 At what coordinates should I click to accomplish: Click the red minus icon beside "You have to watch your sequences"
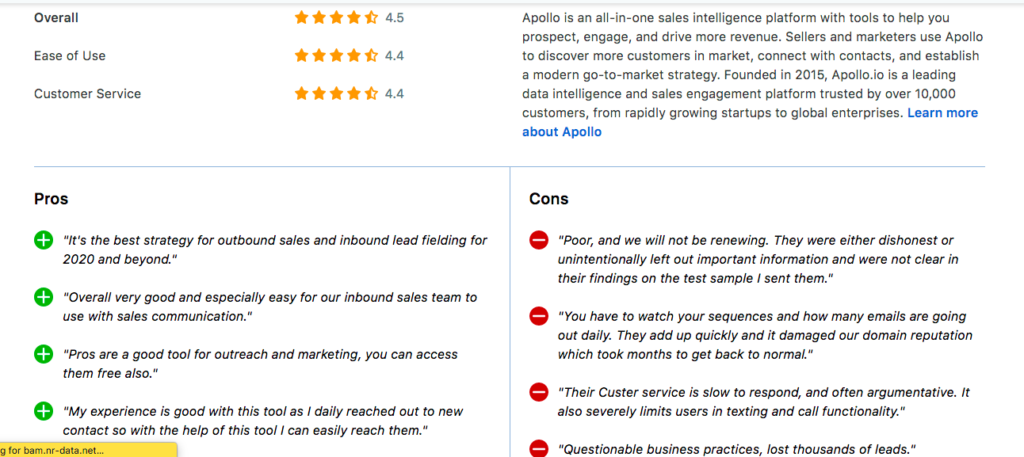pos(539,317)
